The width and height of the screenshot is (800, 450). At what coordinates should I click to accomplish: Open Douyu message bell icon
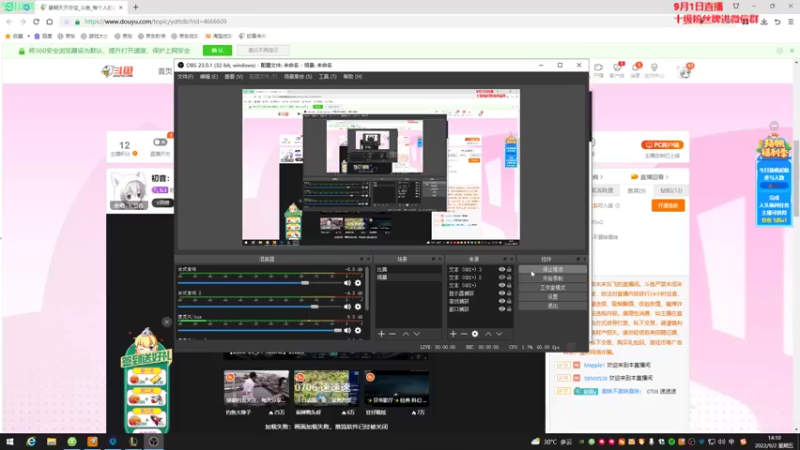(636, 68)
